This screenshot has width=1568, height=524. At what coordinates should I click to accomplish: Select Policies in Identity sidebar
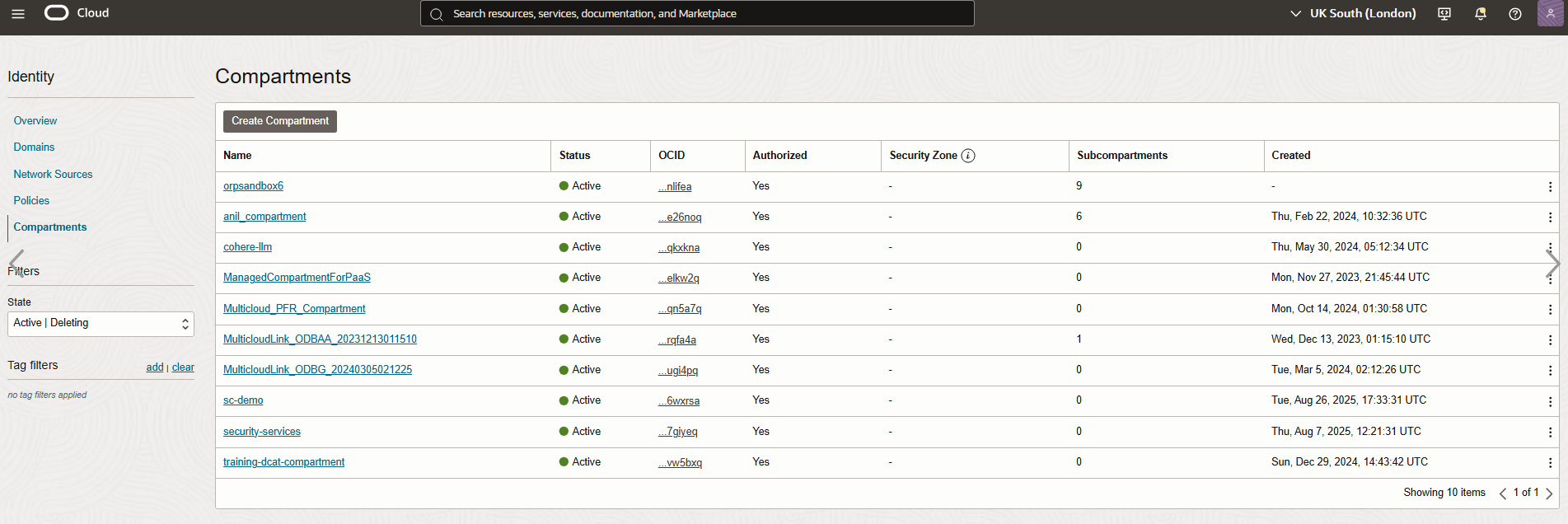tap(31, 200)
